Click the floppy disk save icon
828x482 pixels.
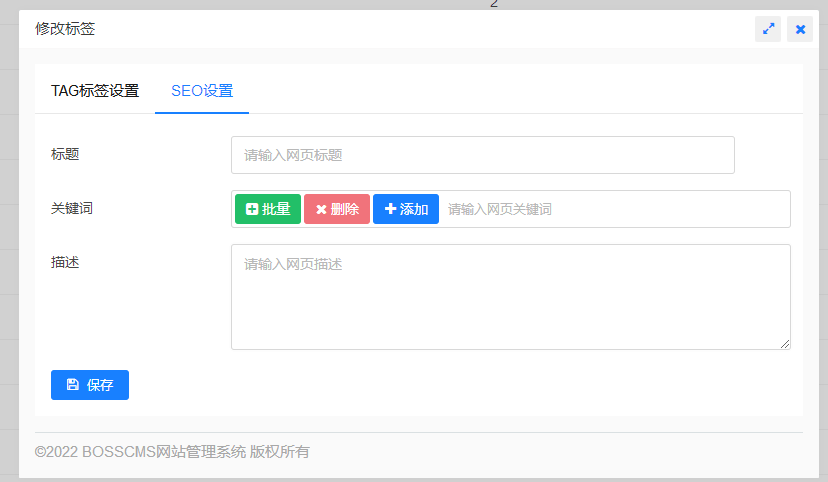click(x=72, y=385)
